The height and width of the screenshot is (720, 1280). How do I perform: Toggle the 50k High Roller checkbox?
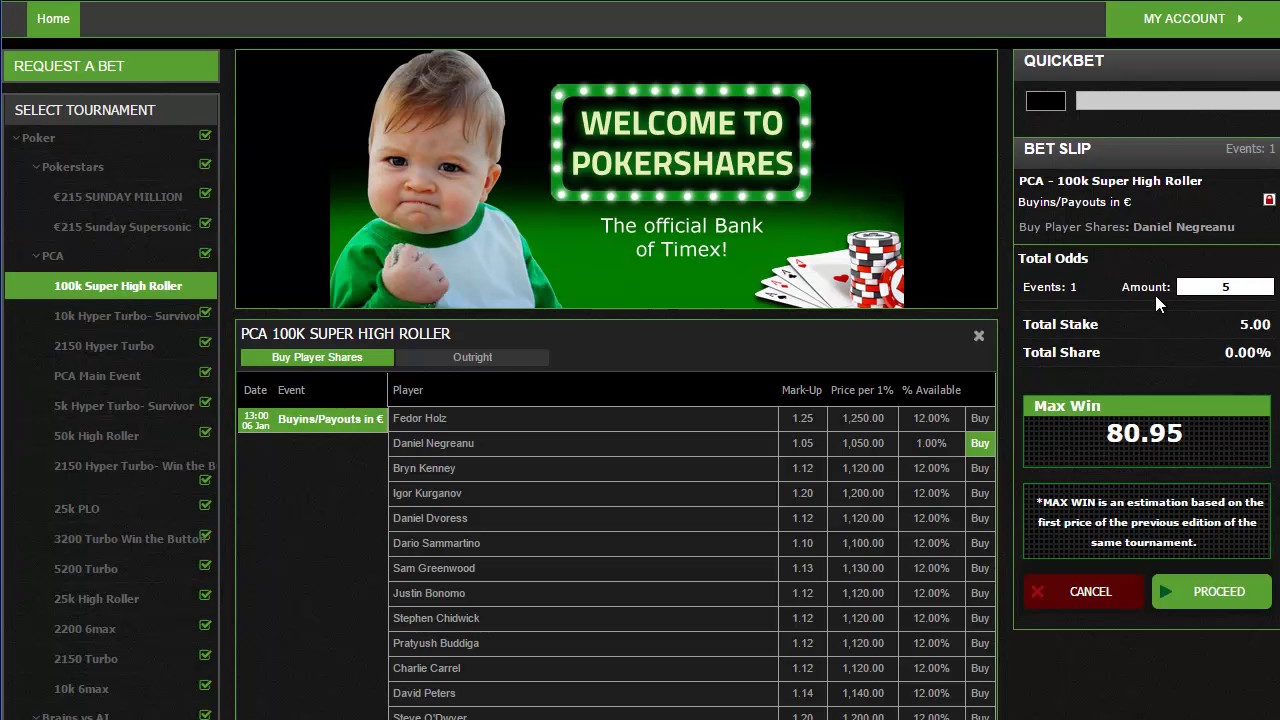tap(205, 433)
